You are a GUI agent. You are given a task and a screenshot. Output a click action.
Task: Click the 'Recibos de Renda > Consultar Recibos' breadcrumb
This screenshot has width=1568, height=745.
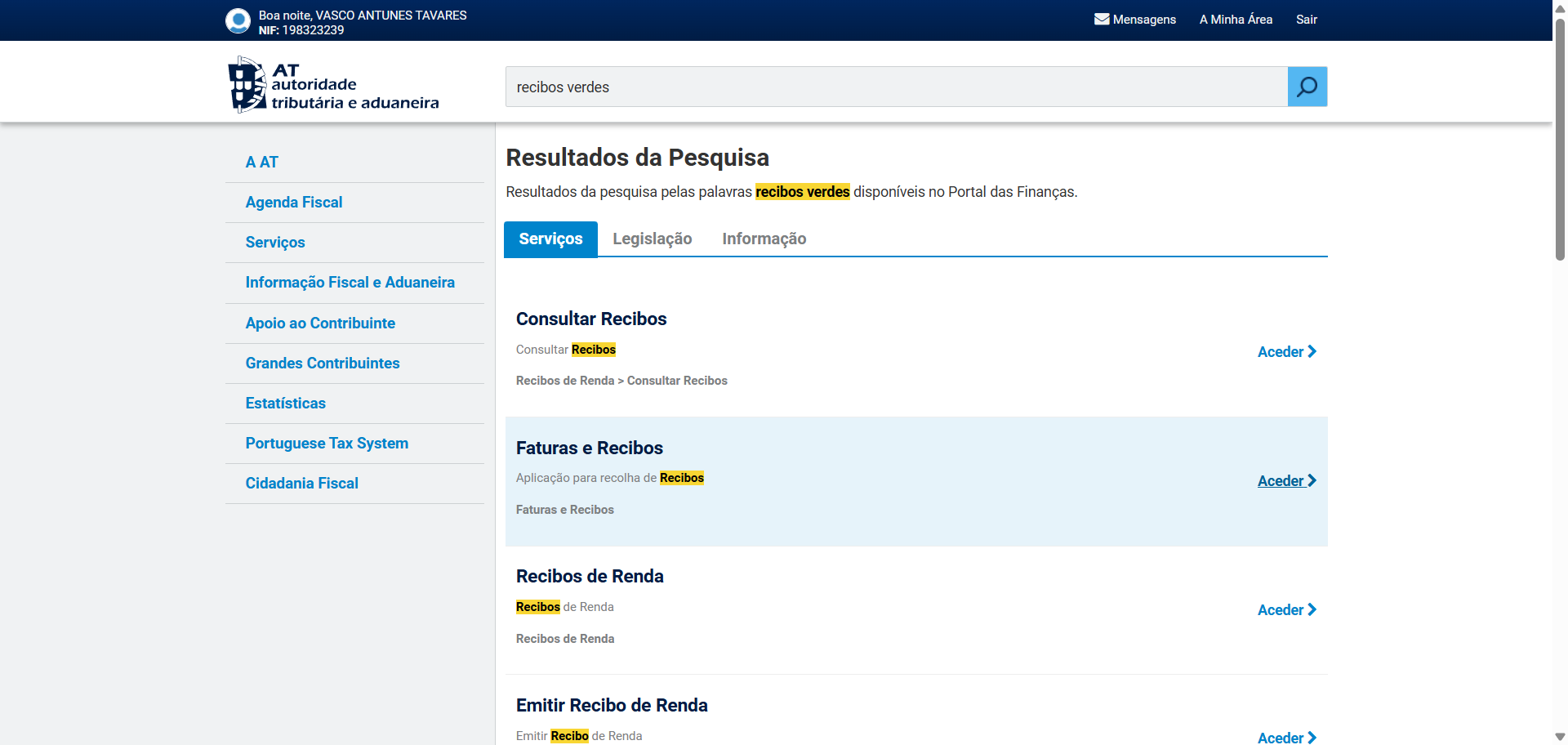pos(621,381)
